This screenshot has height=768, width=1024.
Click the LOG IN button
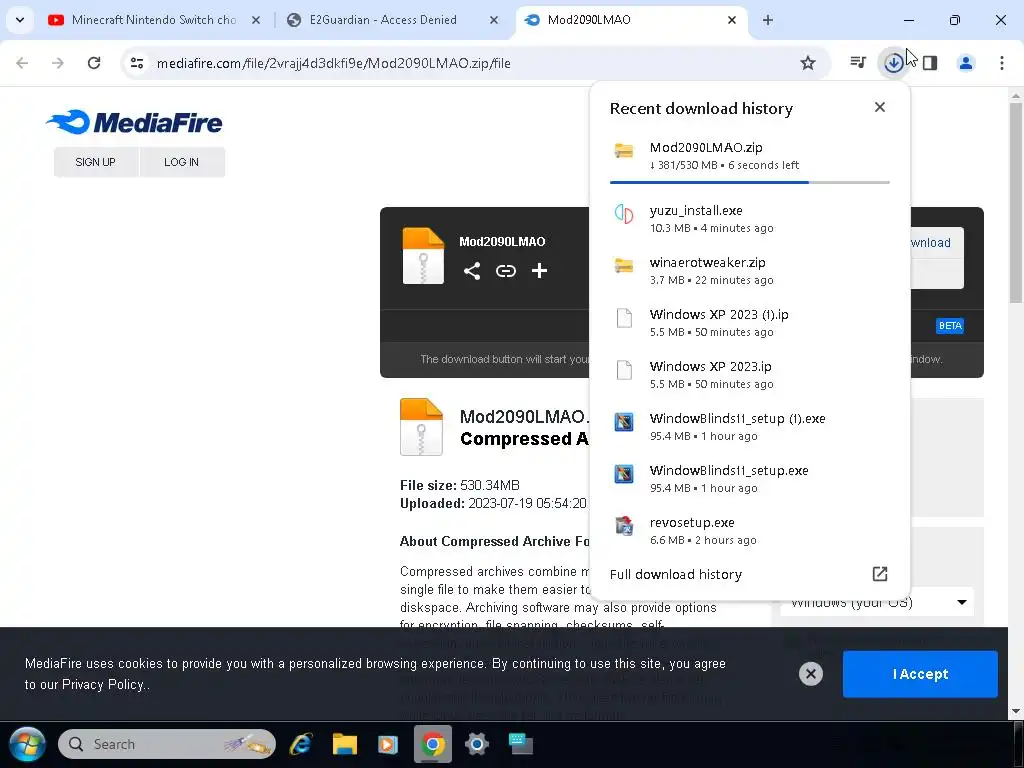click(x=182, y=162)
